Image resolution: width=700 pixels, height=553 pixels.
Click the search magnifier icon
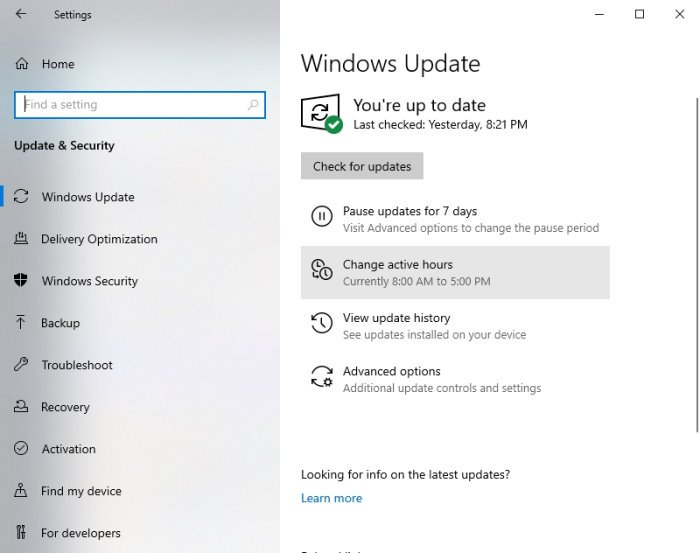(253, 104)
